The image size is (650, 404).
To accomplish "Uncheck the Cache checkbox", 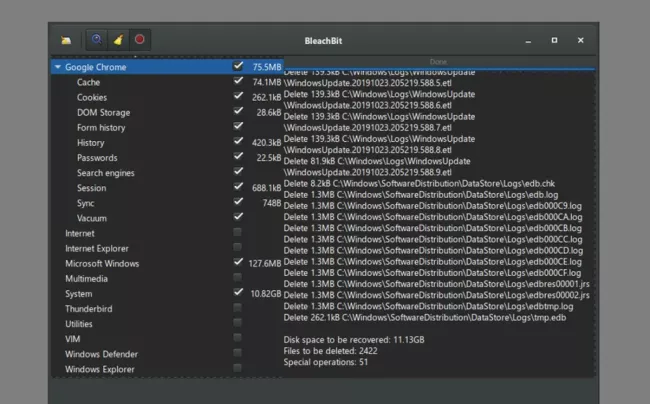I will 238,80.
